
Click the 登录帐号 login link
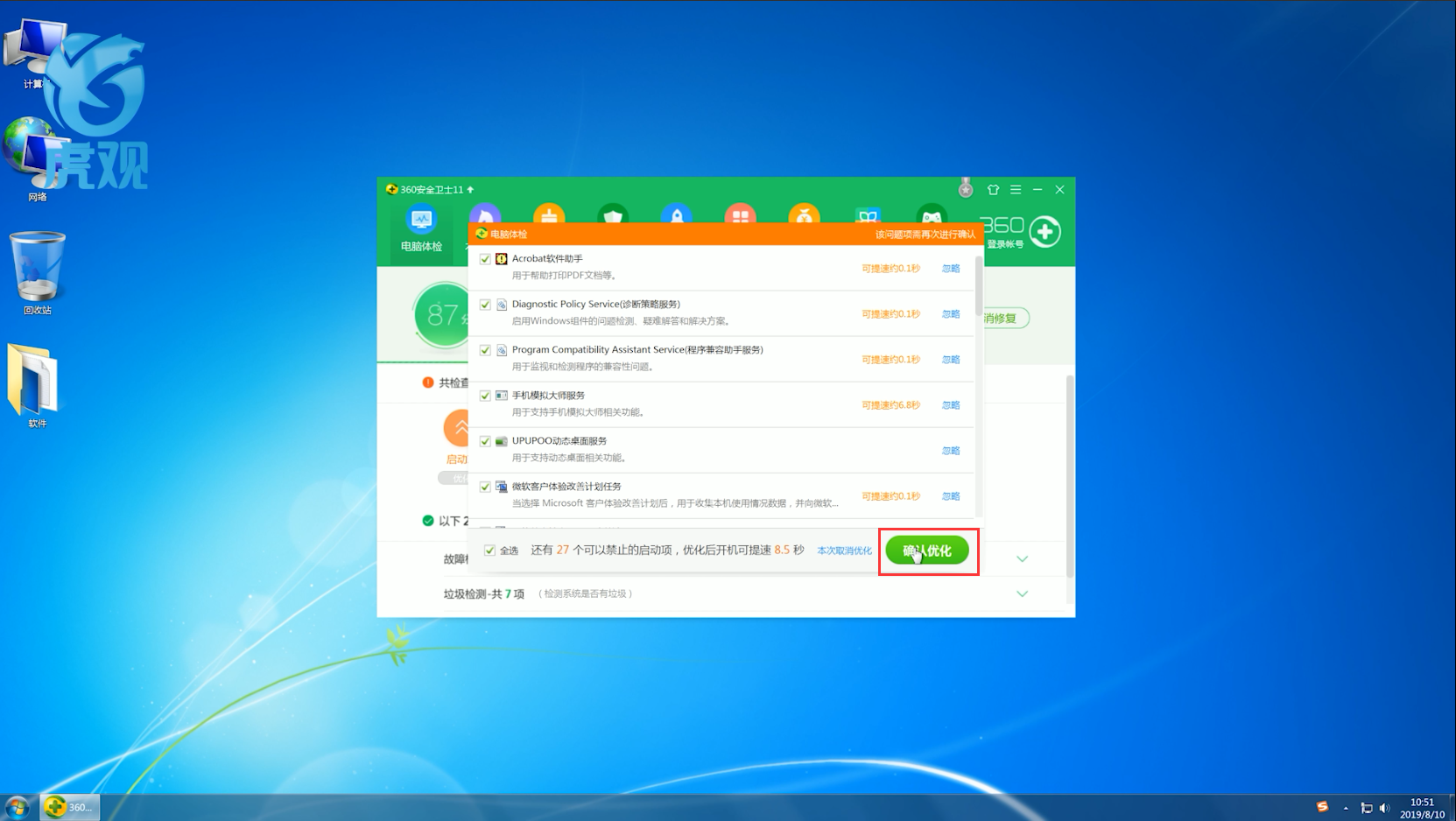1005,244
